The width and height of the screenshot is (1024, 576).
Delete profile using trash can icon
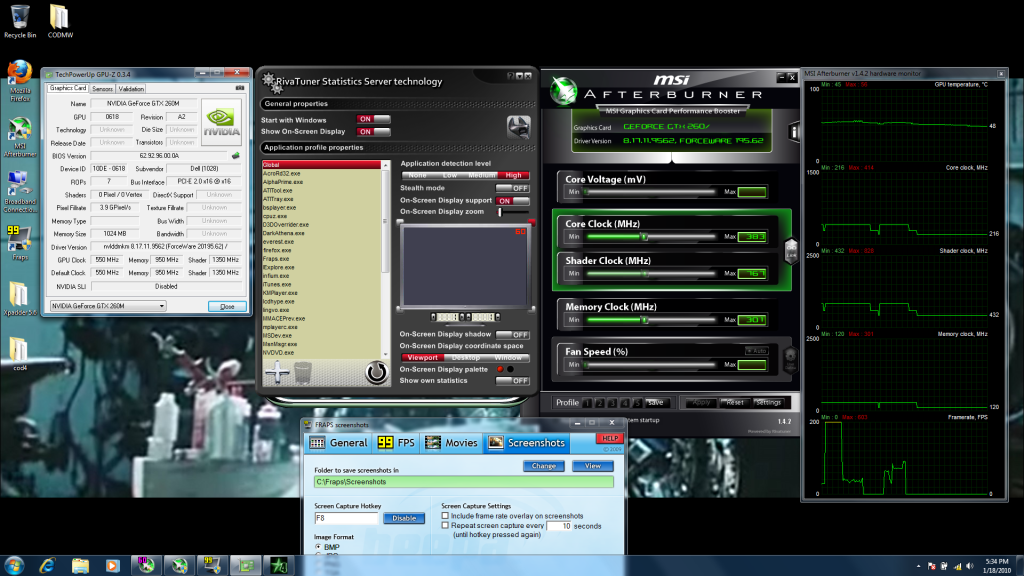(302, 373)
